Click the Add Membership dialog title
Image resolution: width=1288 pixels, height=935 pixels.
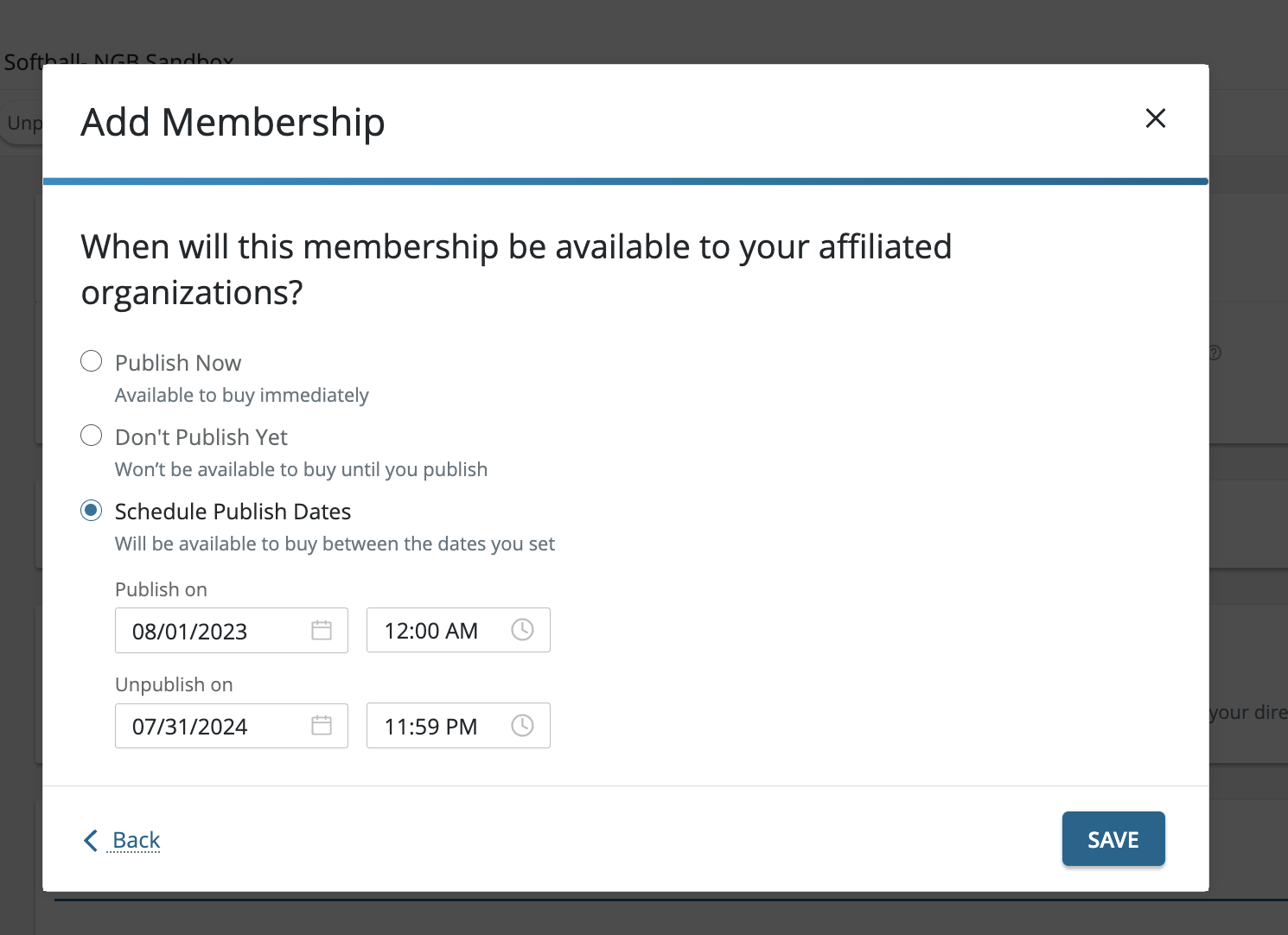coord(233,122)
